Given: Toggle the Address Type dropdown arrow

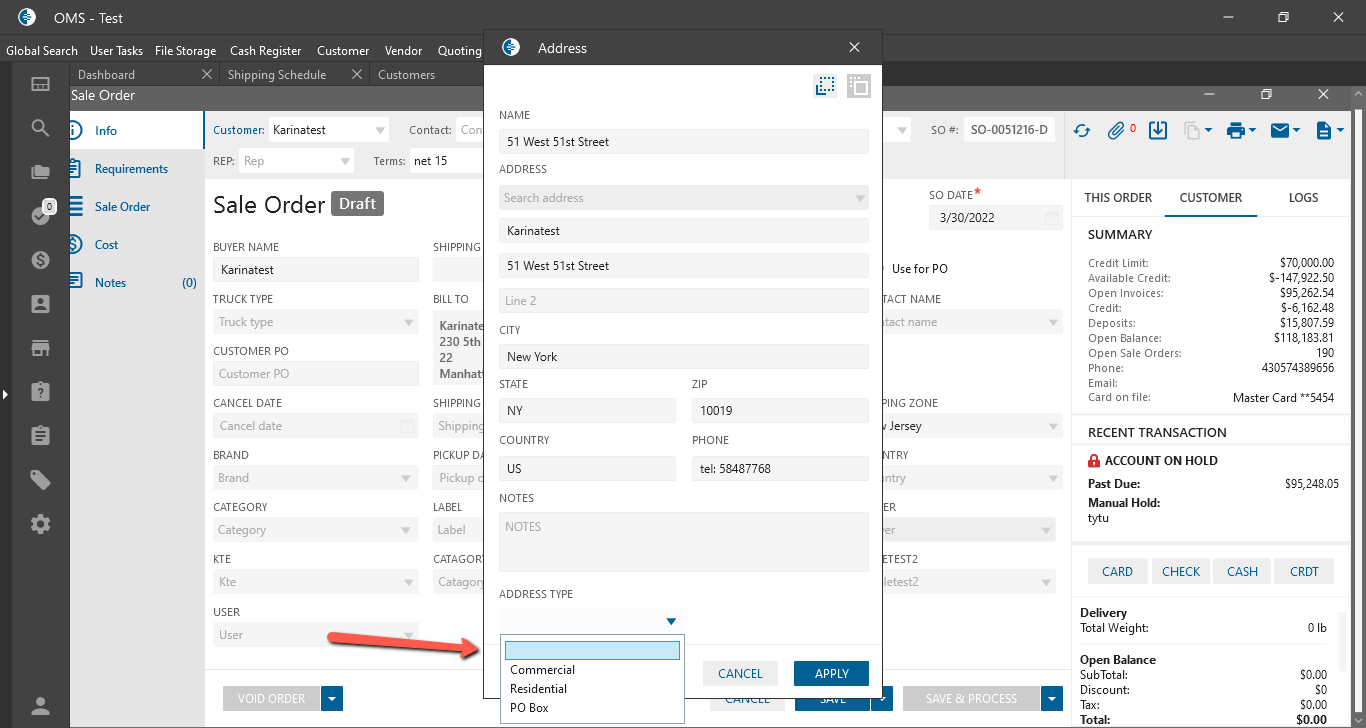Looking at the screenshot, I should point(671,621).
